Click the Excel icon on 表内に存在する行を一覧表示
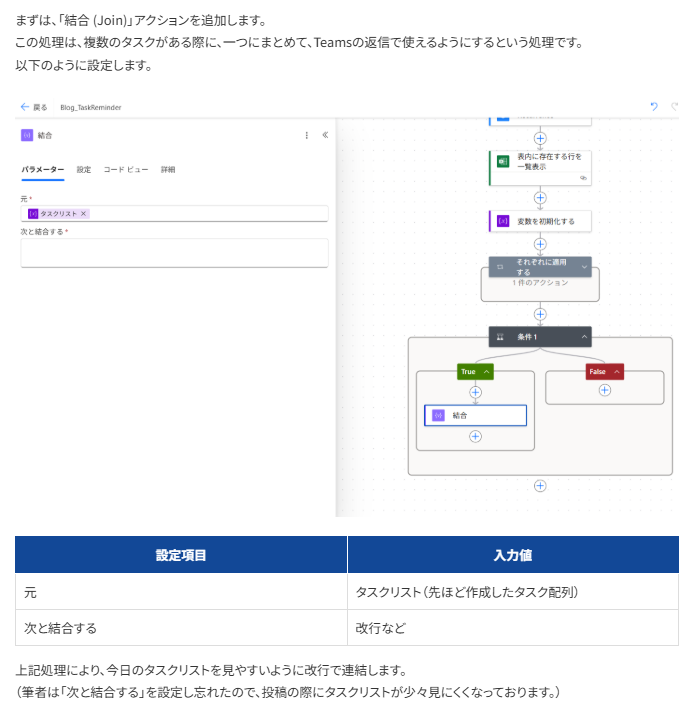The width and height of the screenshot is (695, 704). pyautogui.click(x=503, y=161)
